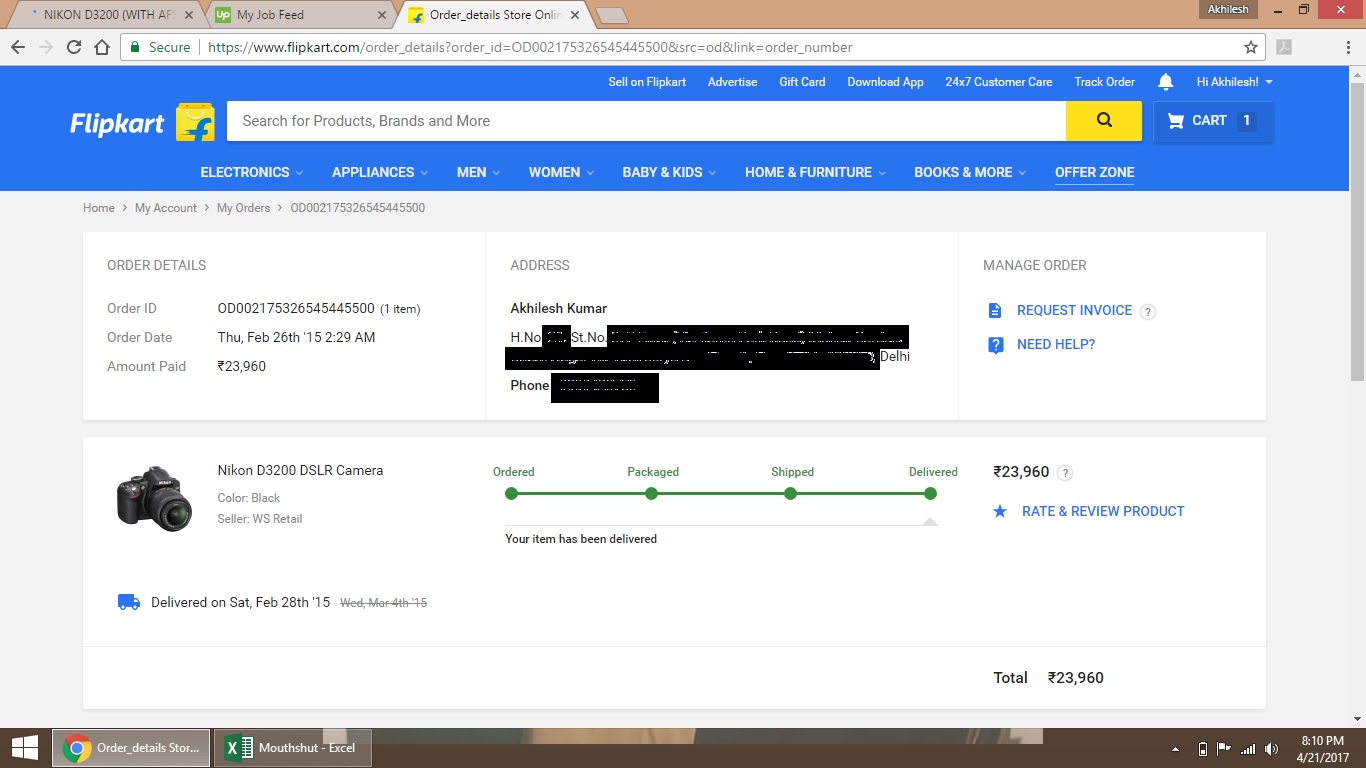Expand the Electronics category dropdown
The image size is (1366, 768).
pos(251,172)
